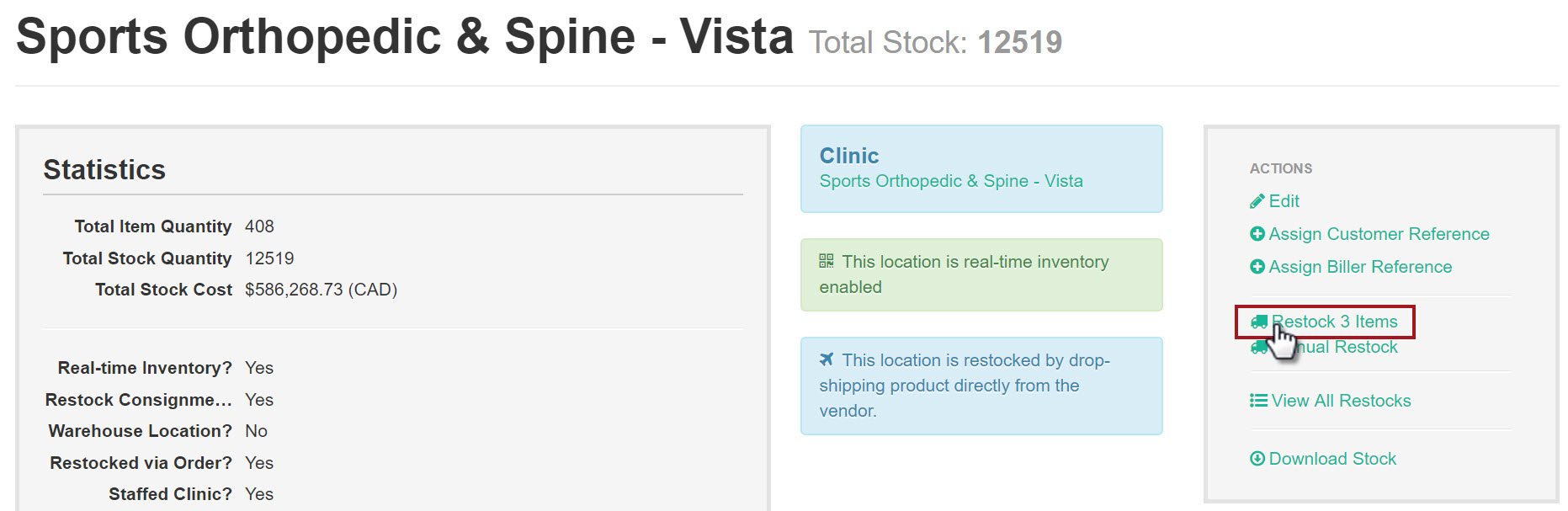Open the Sports Orthopedic & Spine - Vista clinic link
This screenshot has height=511, width=1568.
pyautogui.click(x=951, y=181)
